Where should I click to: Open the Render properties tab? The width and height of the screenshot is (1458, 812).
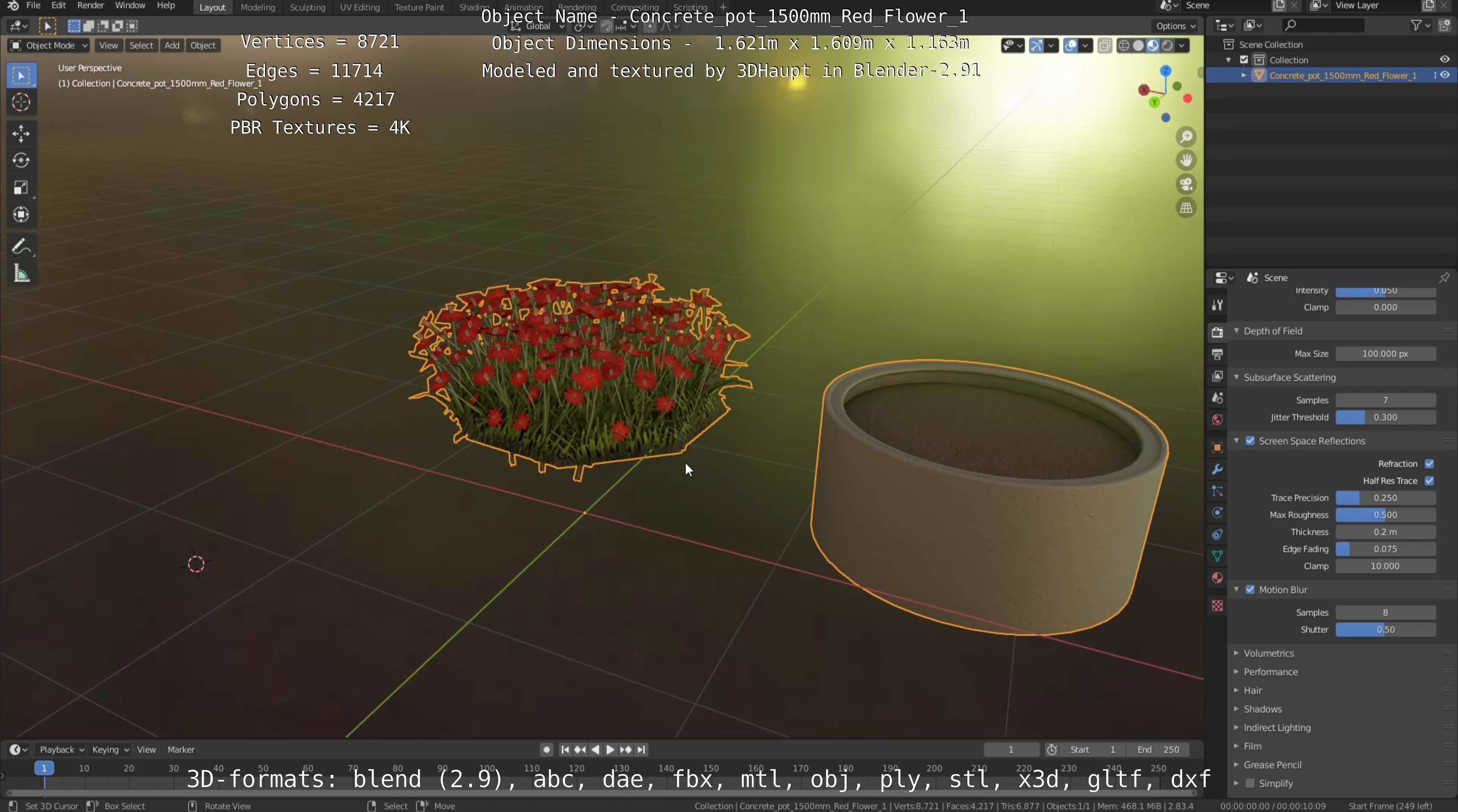point(1218,333)
